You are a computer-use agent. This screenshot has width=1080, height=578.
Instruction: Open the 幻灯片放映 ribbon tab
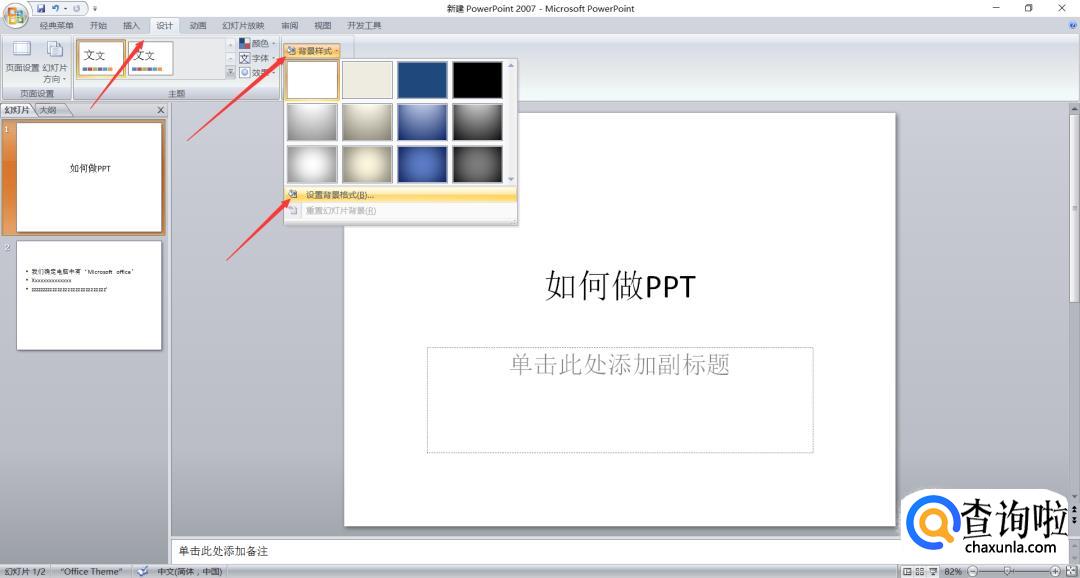tap(243, 25)
